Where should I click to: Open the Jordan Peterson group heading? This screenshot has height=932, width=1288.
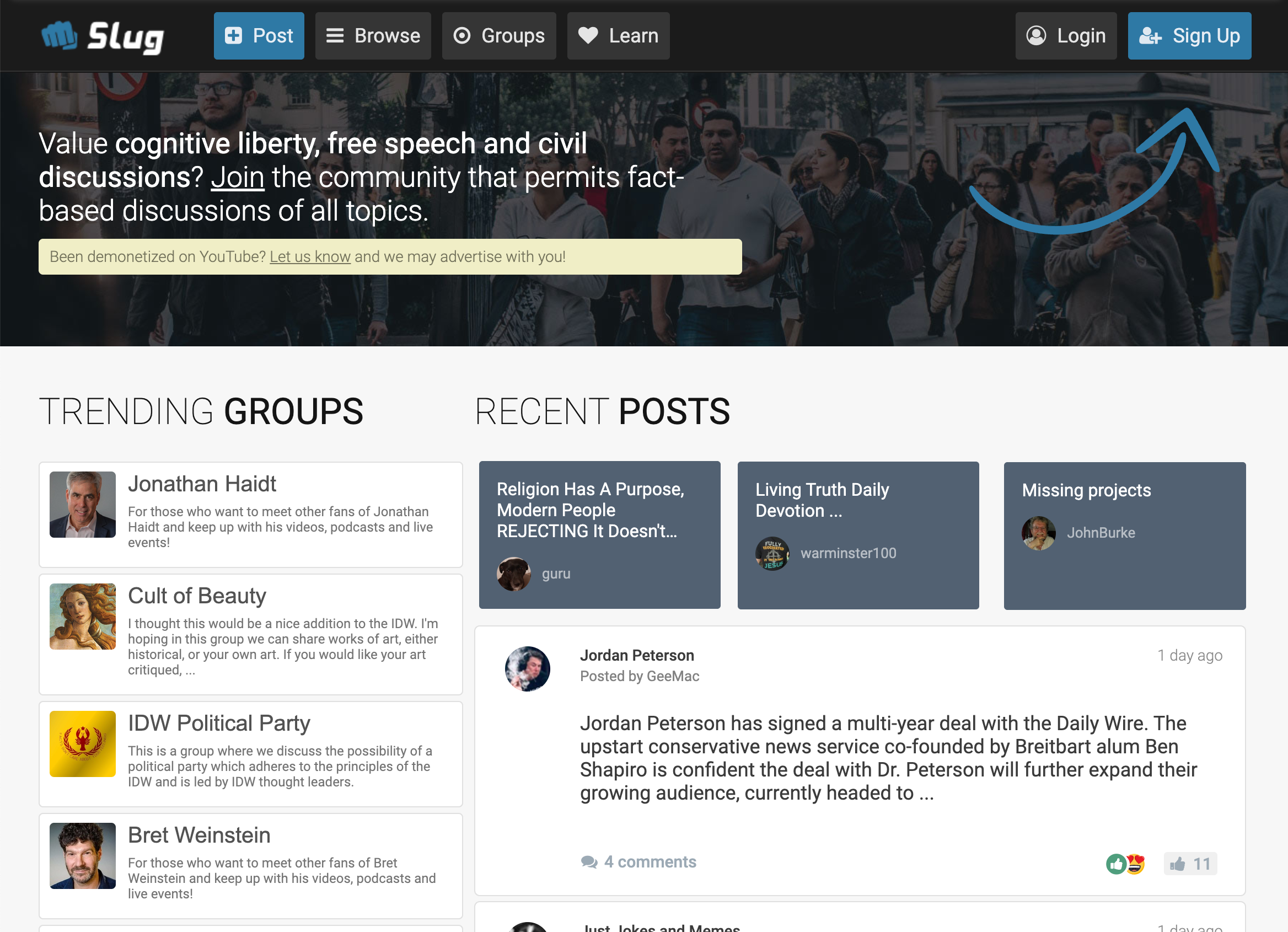click(637, 655)
